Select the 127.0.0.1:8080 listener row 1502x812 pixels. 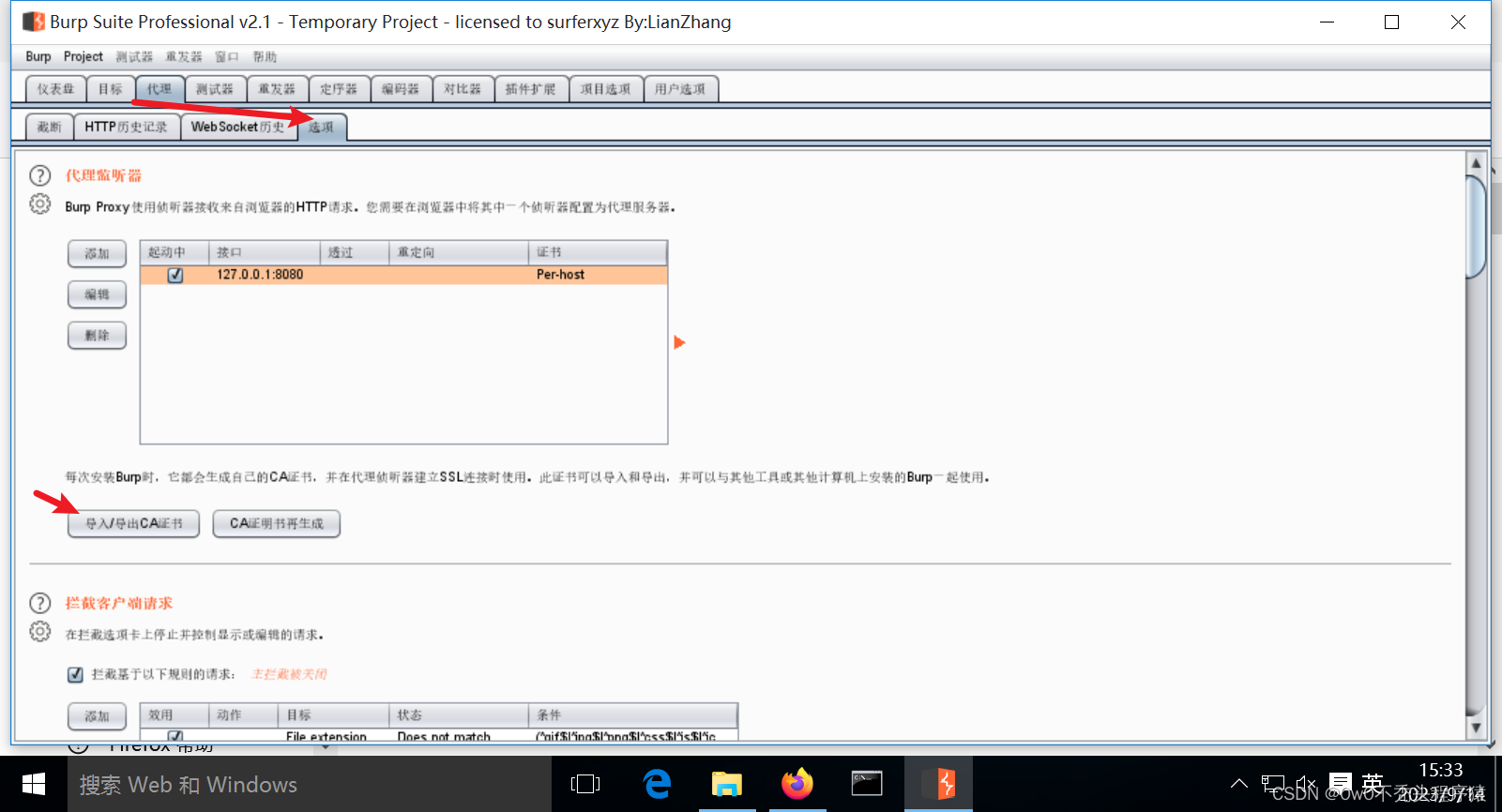pyautogui.click(x=403, y=275)
